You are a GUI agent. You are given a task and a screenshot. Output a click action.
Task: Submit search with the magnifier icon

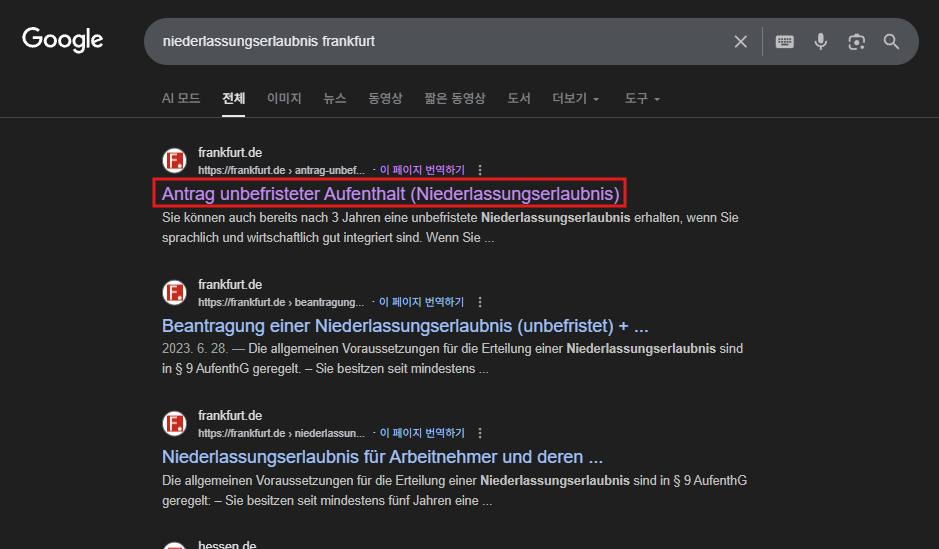tap(891, 41)
